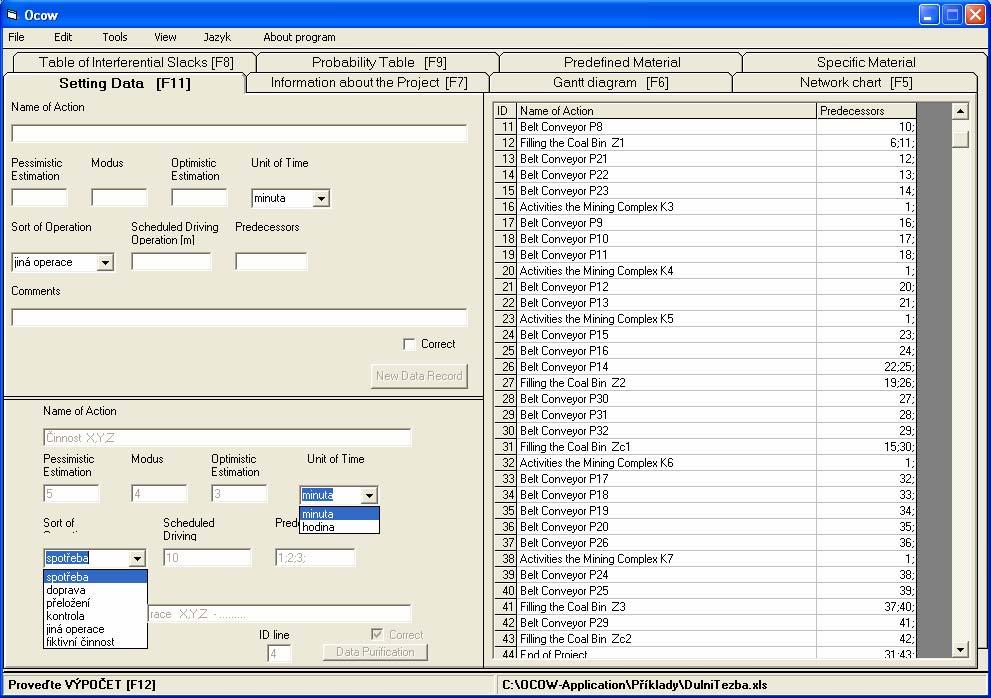Open the Edit menu
991x698 pixels.
pos(63,37)
